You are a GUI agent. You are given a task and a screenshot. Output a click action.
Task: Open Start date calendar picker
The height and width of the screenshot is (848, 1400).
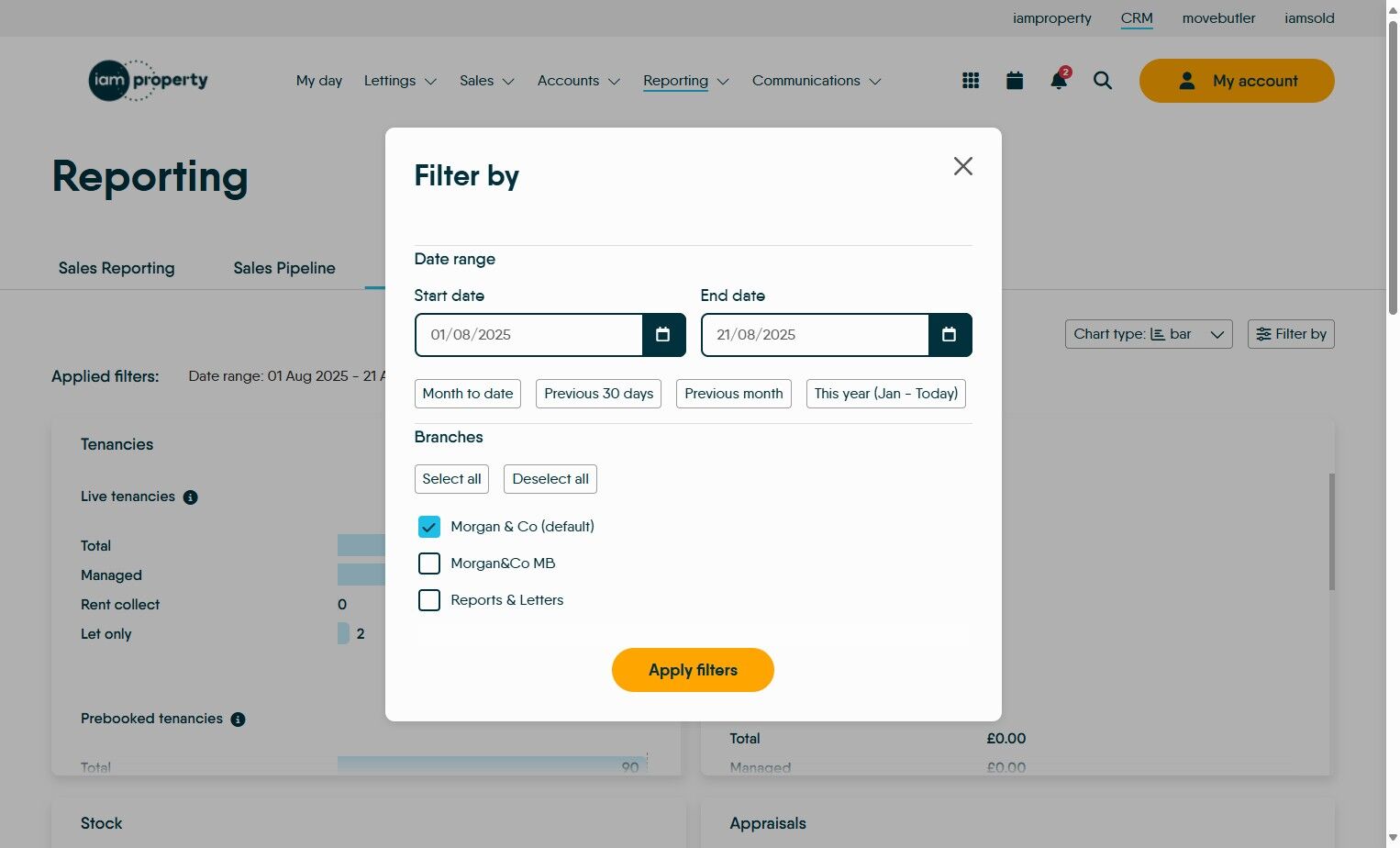(663, 335)
